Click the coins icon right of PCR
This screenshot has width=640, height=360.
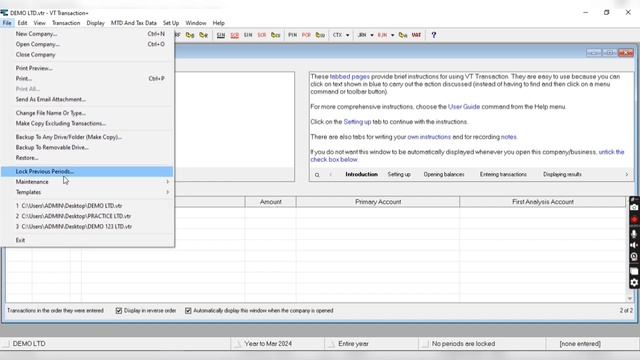click(x=320, y=35)
